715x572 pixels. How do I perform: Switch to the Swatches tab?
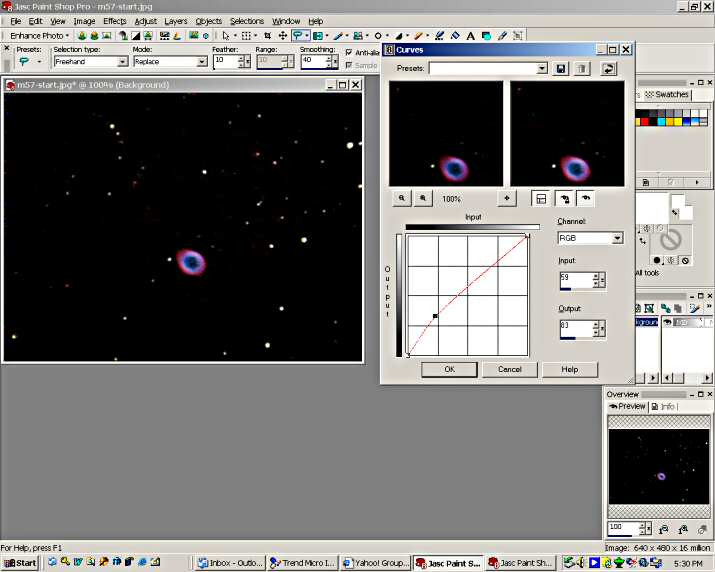point(668,95)
